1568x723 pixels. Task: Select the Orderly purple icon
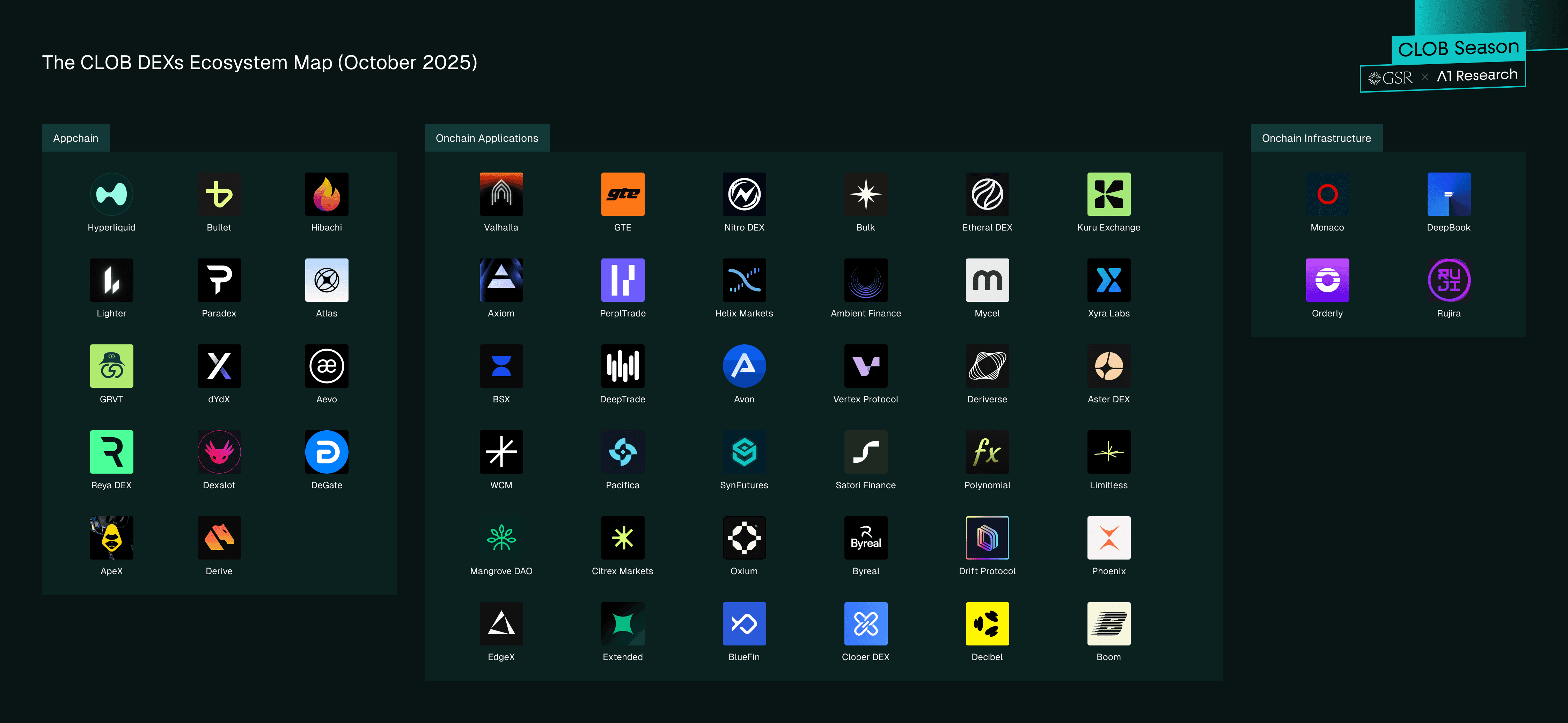1327,280
